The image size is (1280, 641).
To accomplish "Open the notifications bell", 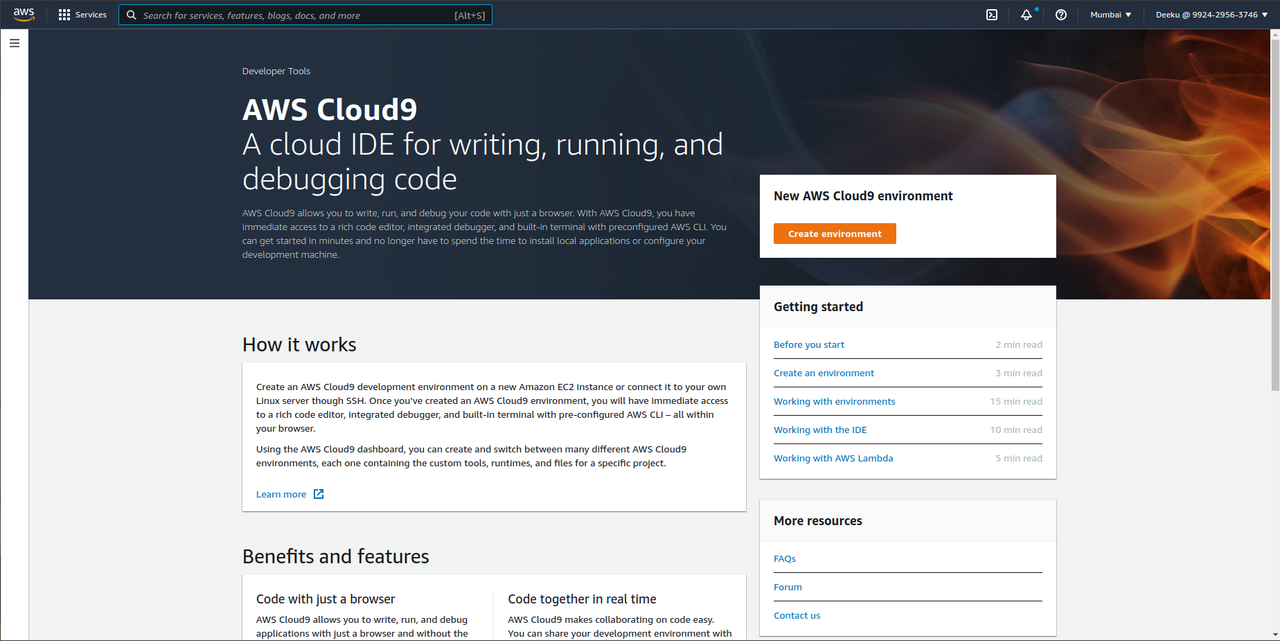I will [1026, 15].
